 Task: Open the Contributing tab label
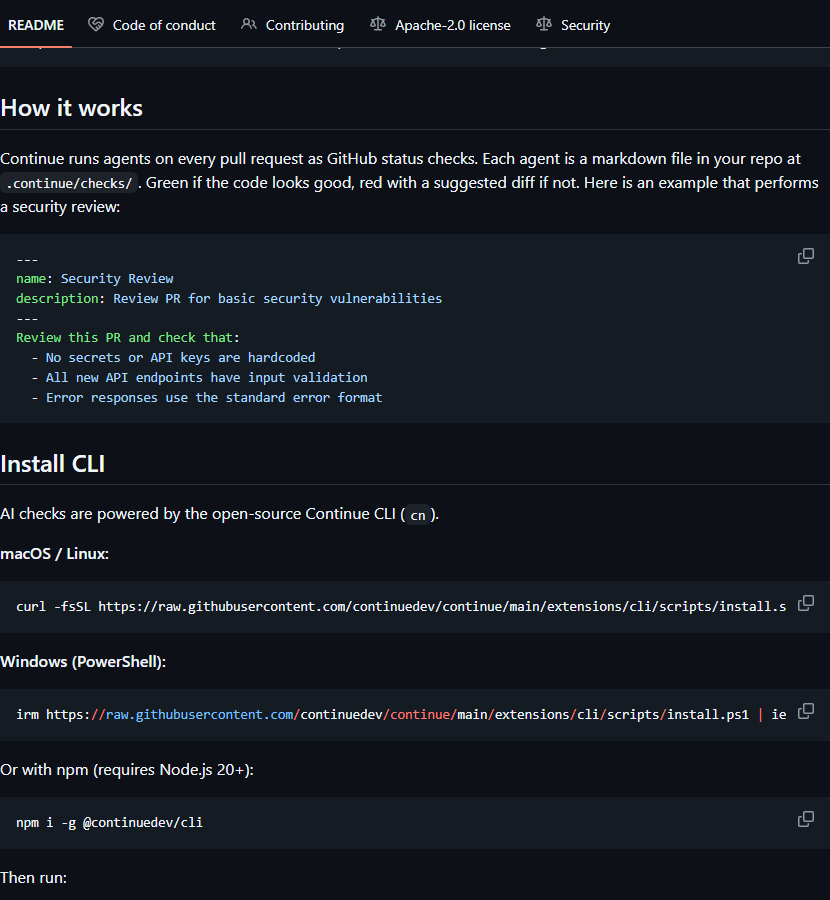click(305, 25)
